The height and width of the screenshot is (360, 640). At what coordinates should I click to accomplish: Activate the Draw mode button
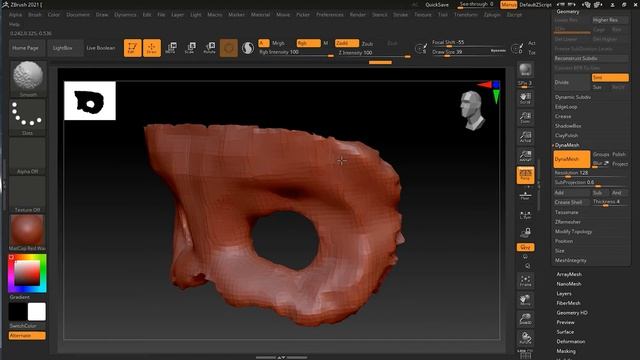[151, 48]
